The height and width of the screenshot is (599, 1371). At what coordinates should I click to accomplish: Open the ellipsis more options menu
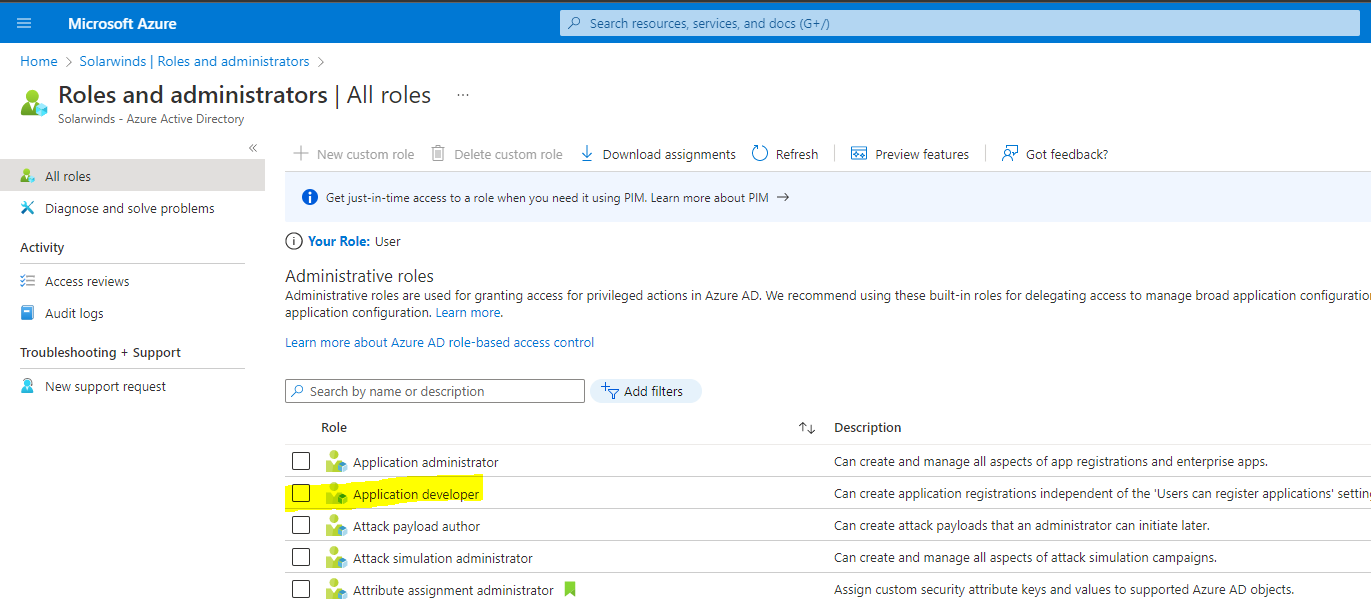coord(463,95)
